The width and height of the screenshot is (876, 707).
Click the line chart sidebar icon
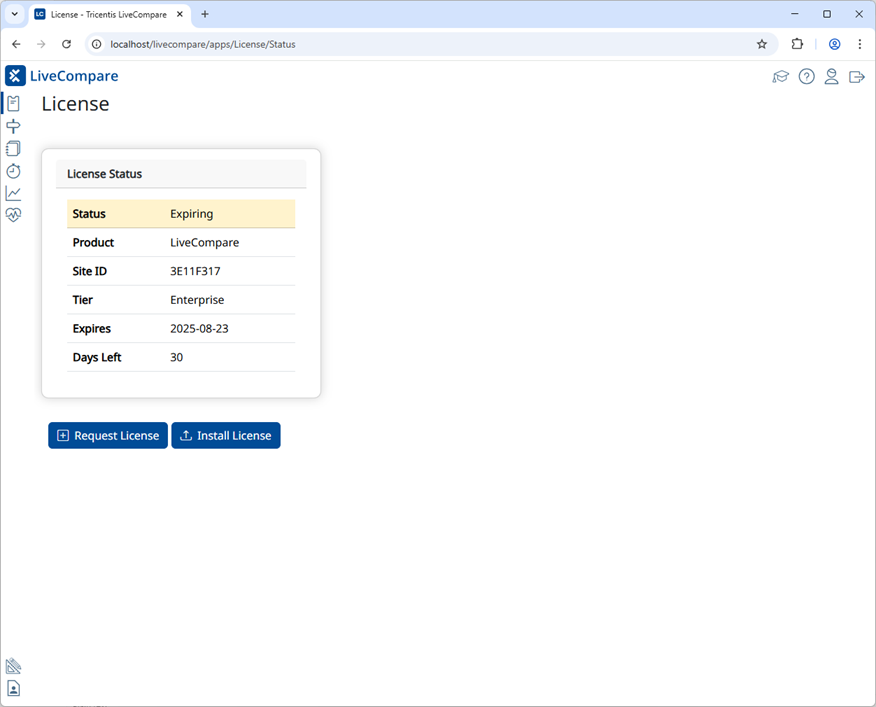click(x=13, y=193)
